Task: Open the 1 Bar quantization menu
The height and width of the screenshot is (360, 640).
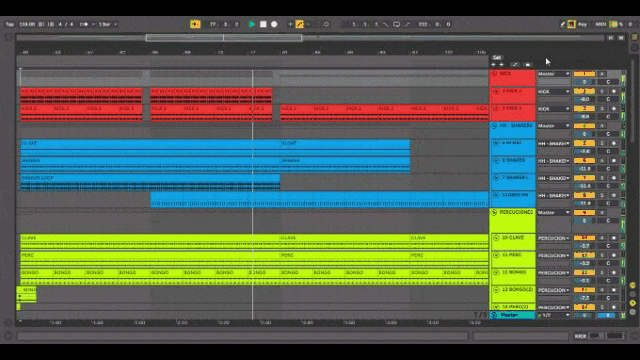Action: [x=107, y=24]
